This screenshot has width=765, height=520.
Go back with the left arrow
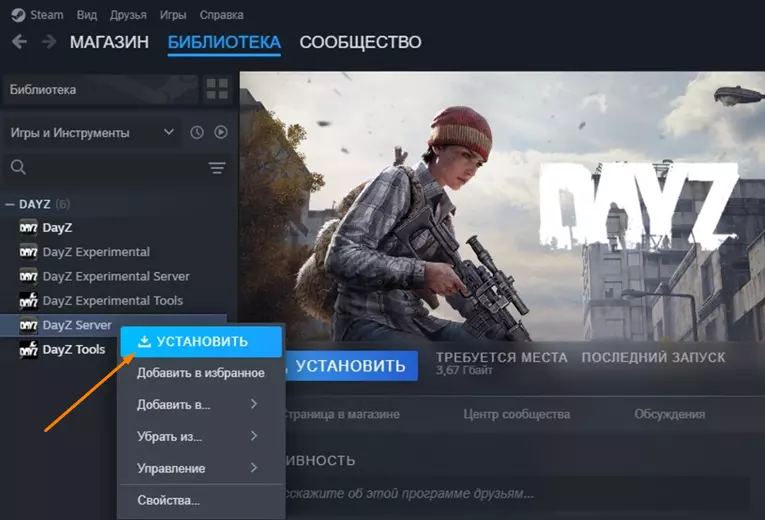(19, 42)
